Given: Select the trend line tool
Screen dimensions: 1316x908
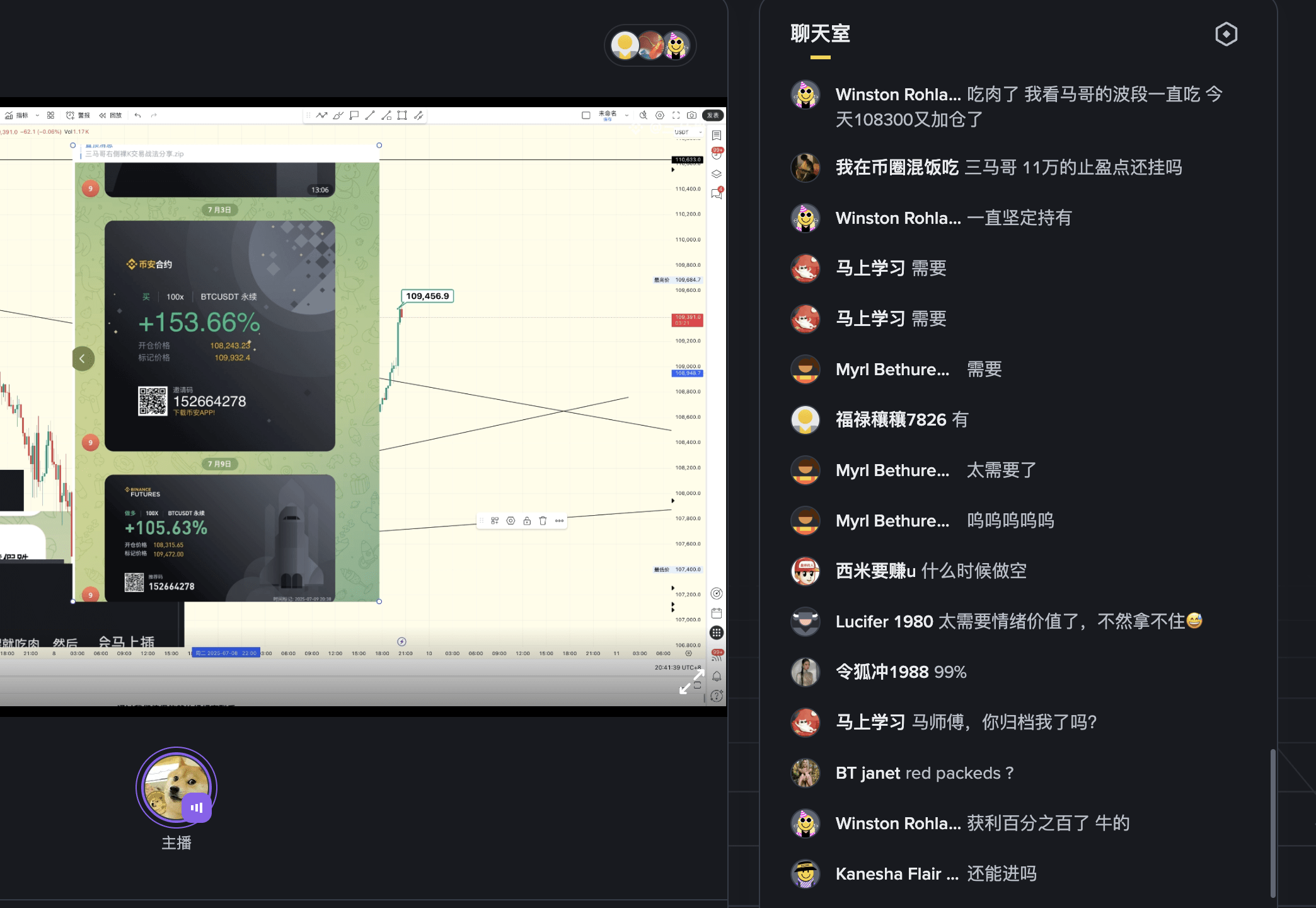Looking at the screenshot, I should click(370, 115).
